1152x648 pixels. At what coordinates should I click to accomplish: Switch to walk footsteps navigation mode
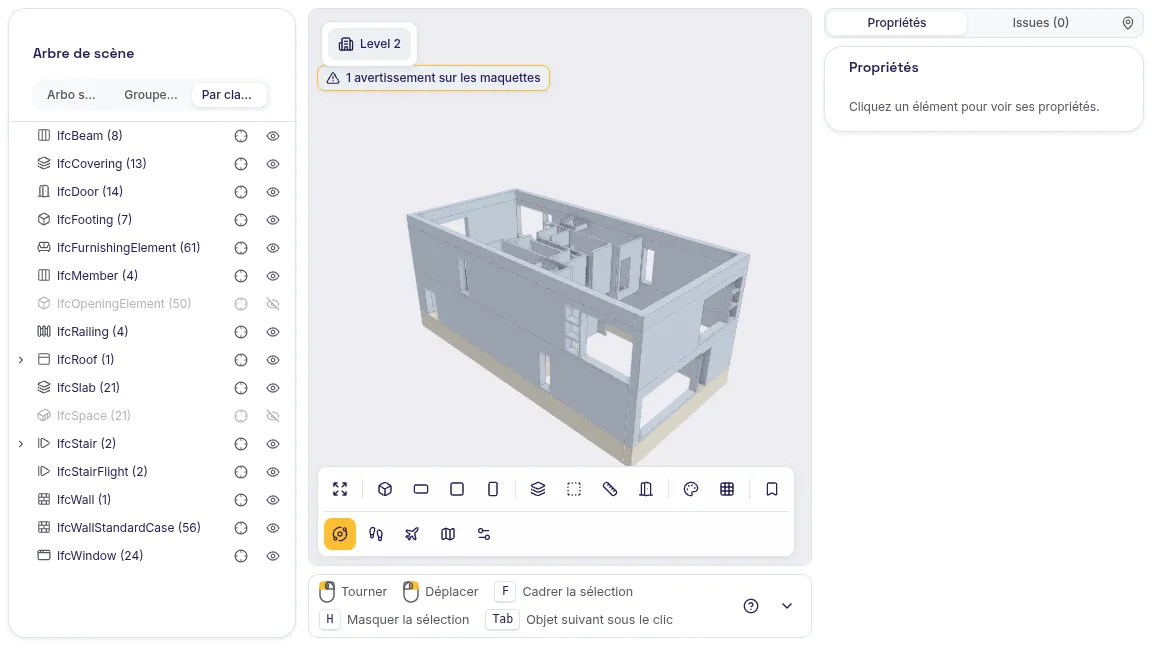pyautogui.click(x=376, y=534)
